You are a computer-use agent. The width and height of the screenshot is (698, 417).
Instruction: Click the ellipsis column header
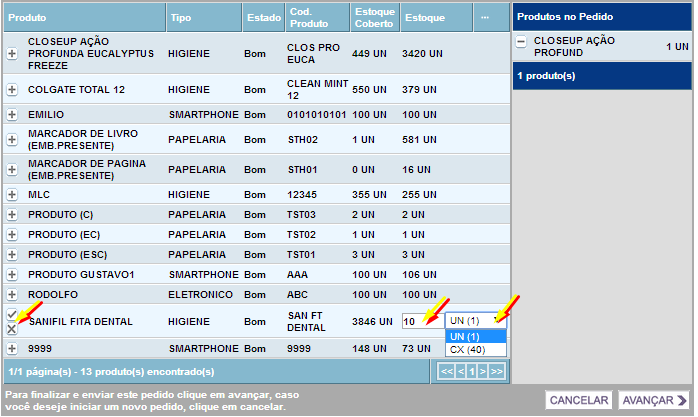[491, 18]
